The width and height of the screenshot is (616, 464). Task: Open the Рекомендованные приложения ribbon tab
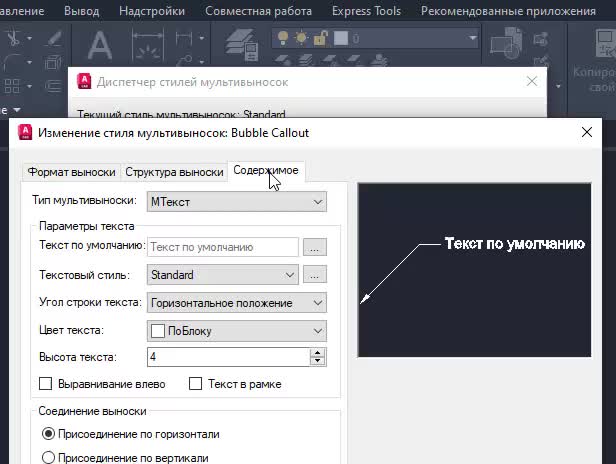508,11
